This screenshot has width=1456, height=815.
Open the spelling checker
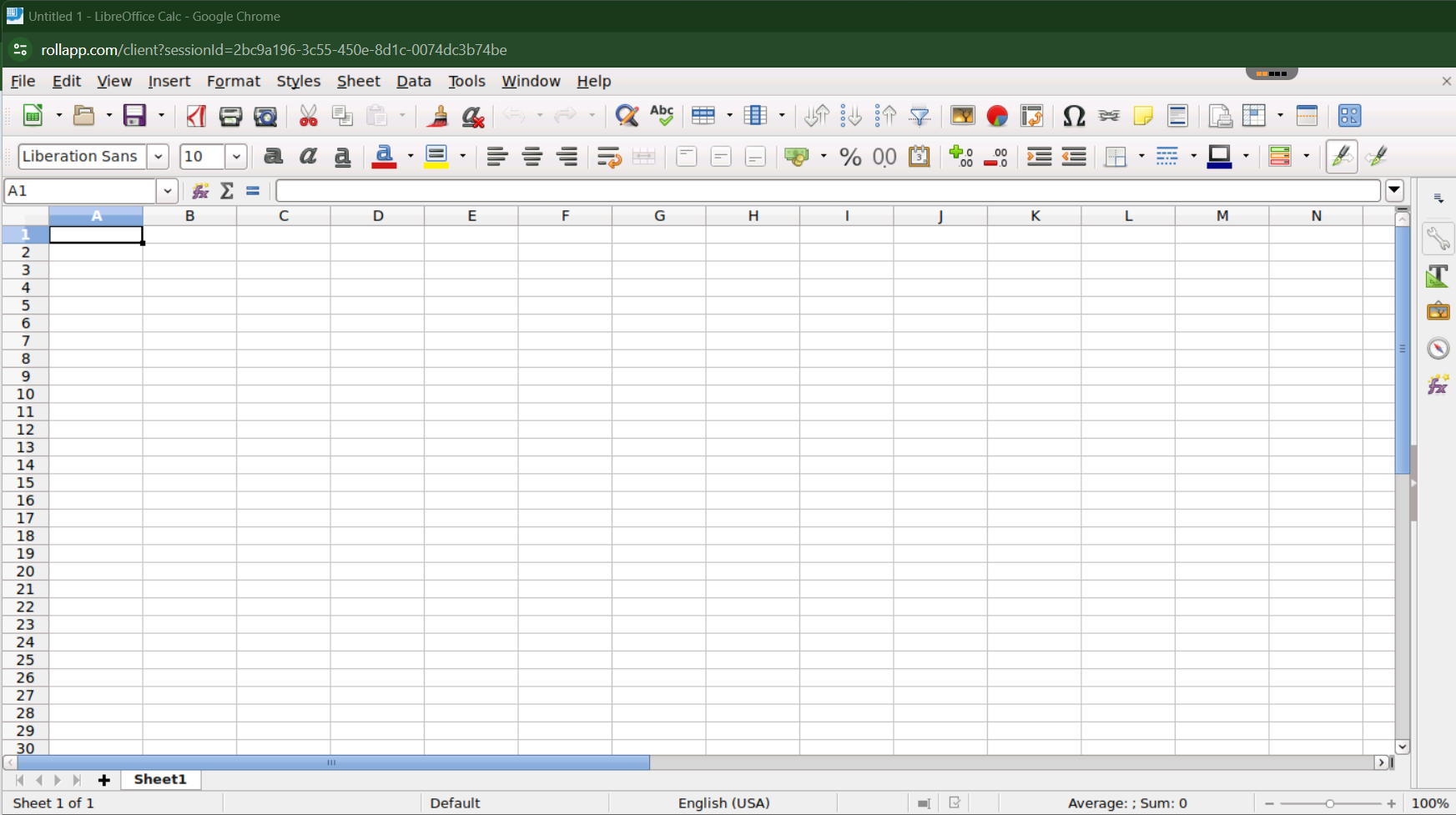click(662, 116)
